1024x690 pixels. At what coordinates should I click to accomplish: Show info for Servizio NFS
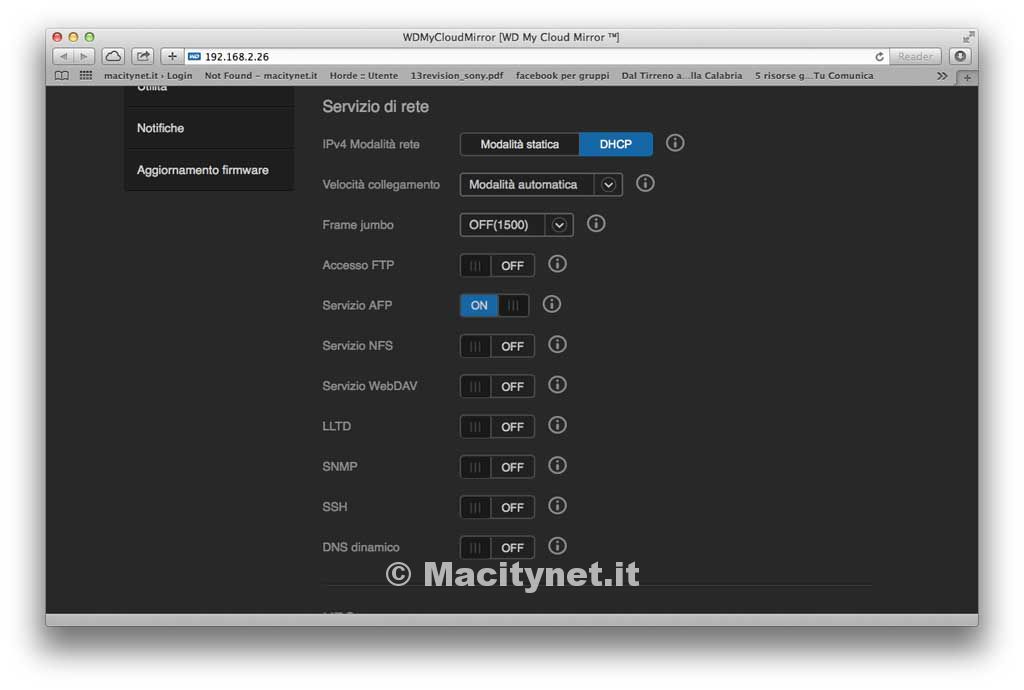(557, 345)
